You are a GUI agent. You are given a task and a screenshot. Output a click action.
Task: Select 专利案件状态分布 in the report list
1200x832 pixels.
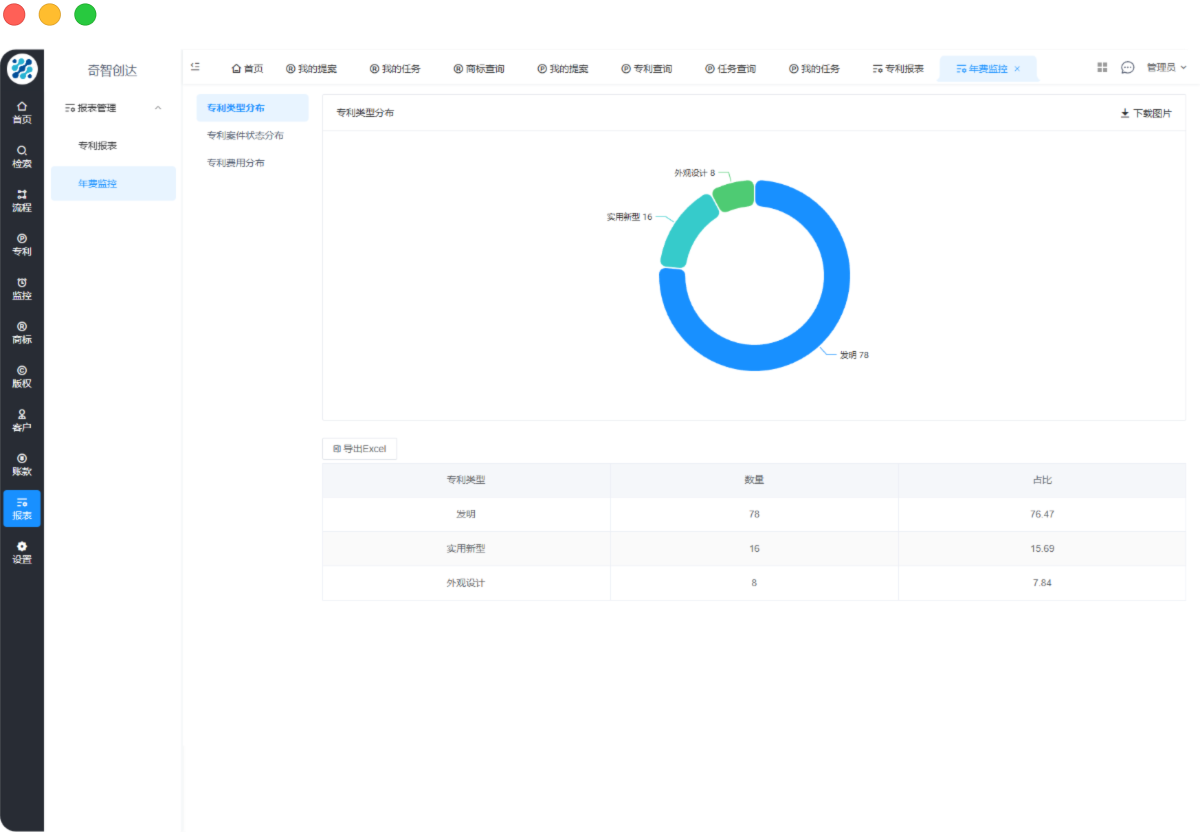tap(245, 135)
